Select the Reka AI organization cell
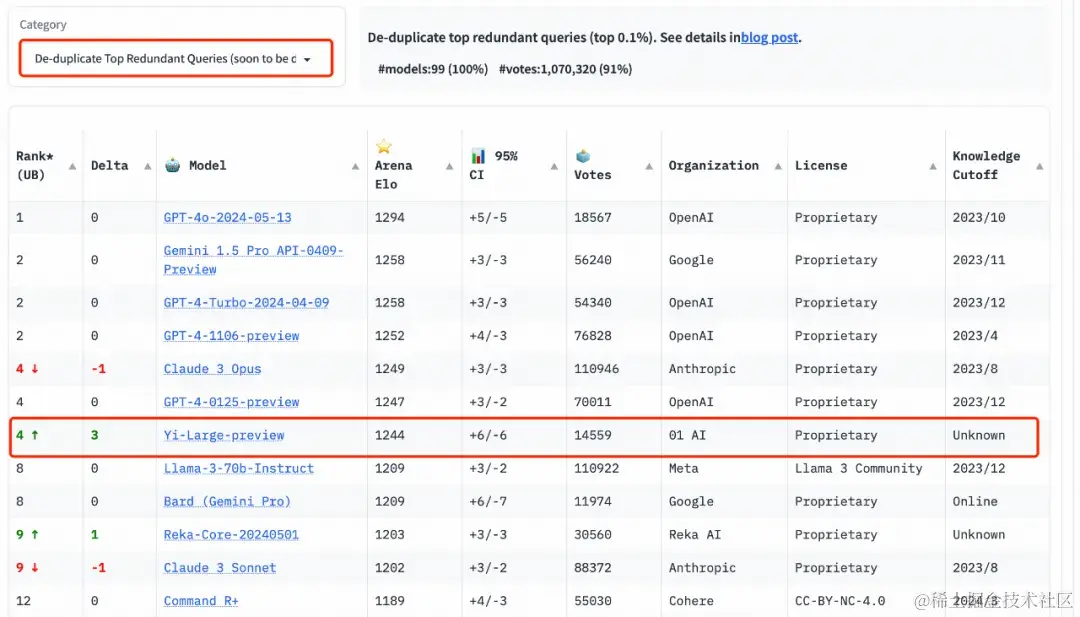Image resolution: width=1080 pixels, height=617 pixels. 694,534
